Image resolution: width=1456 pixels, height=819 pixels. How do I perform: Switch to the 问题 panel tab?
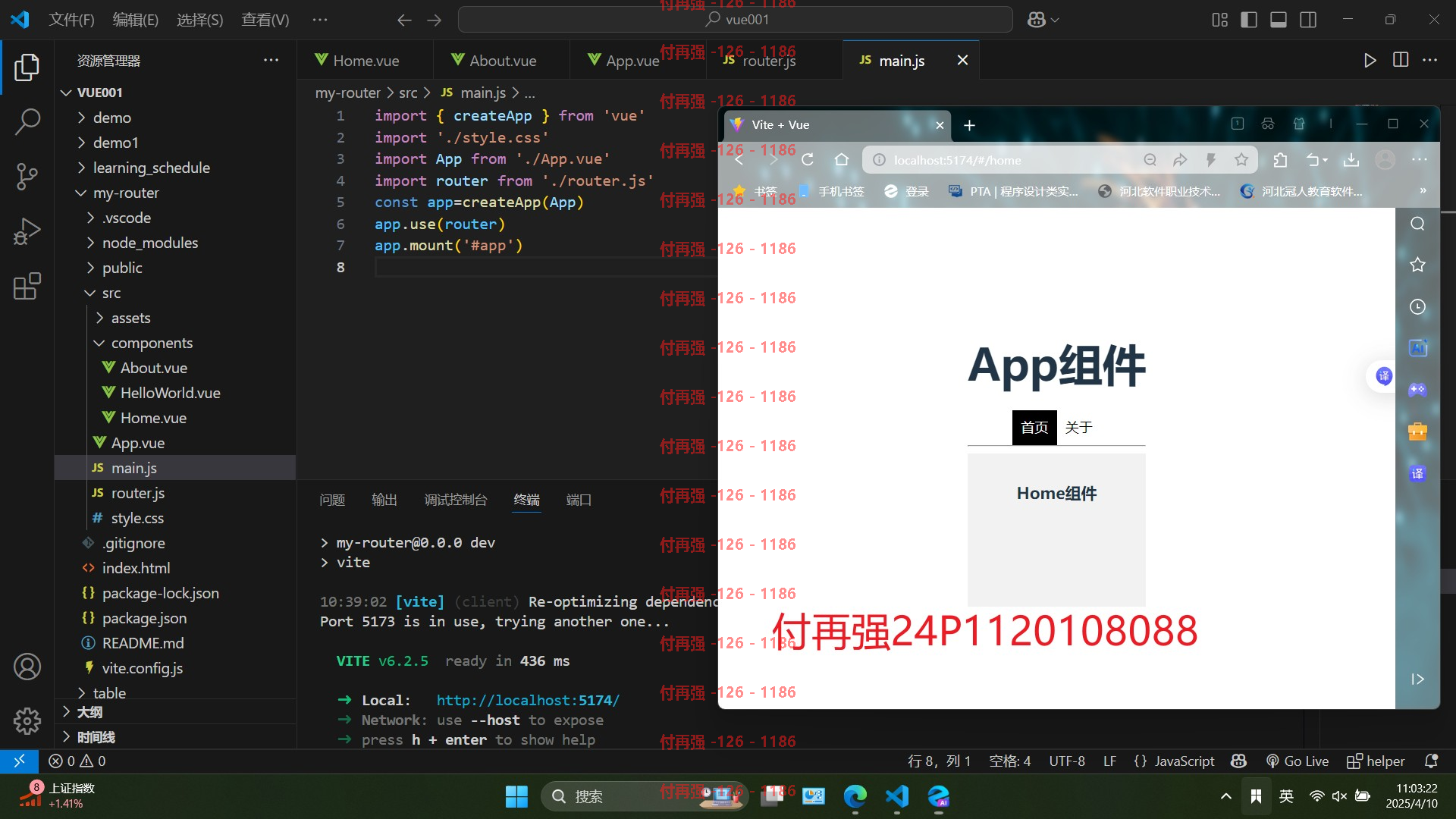click(332, 500)
